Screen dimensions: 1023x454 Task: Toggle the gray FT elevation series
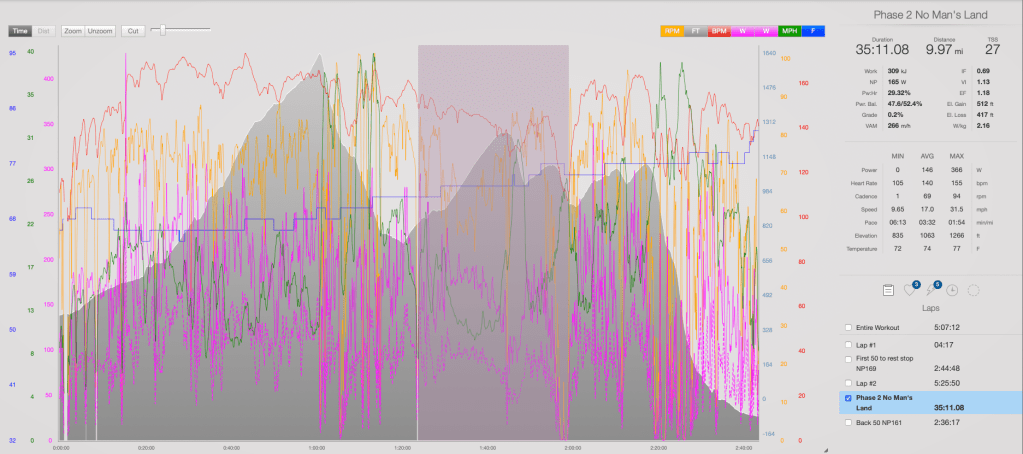point(693,31)
